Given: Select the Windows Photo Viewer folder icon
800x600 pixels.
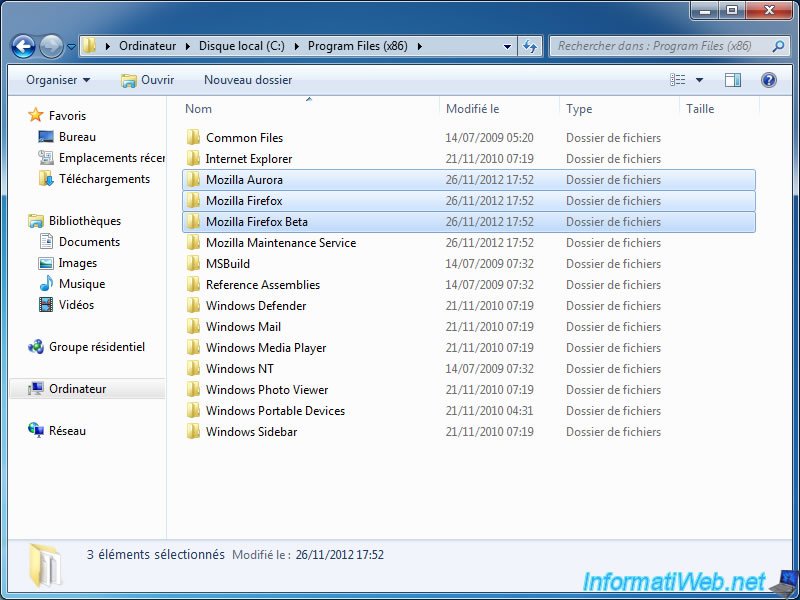Looking at the screenshot, I should (x=193, y=390).
